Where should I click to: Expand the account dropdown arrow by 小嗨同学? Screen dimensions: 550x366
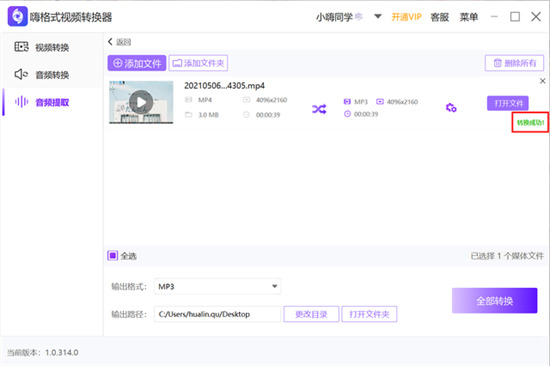pyautogui.click(x=378, y=16)
